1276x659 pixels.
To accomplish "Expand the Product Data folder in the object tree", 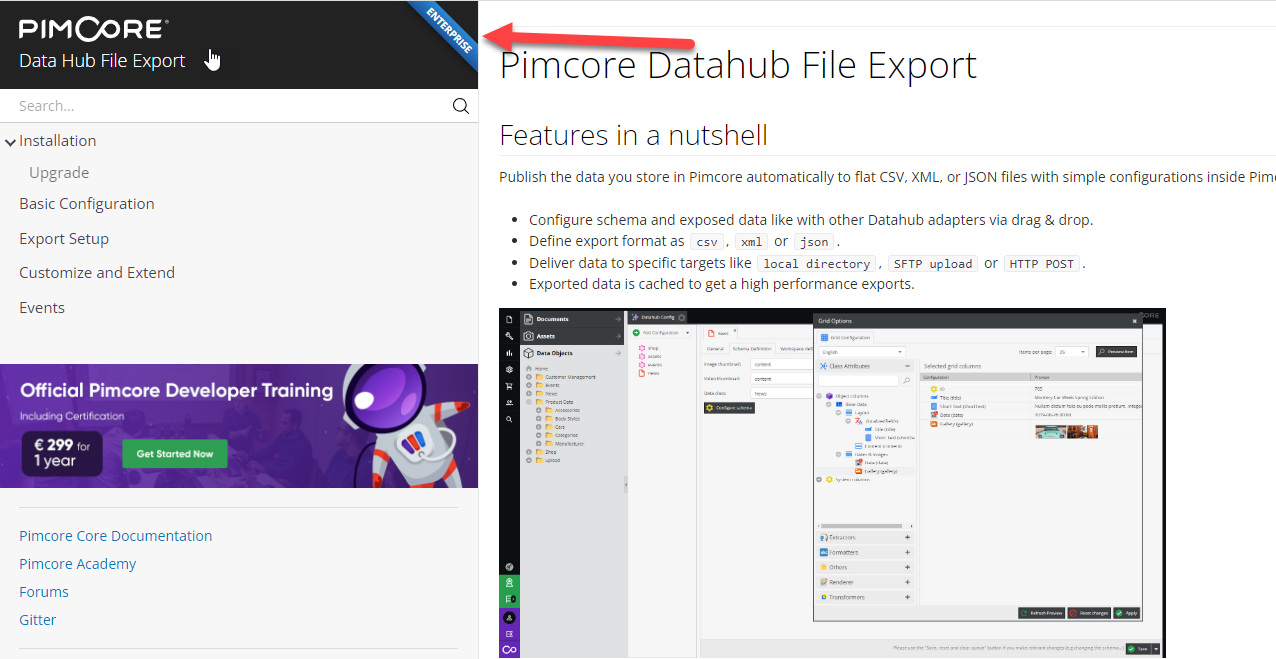I will click(529, 401).
